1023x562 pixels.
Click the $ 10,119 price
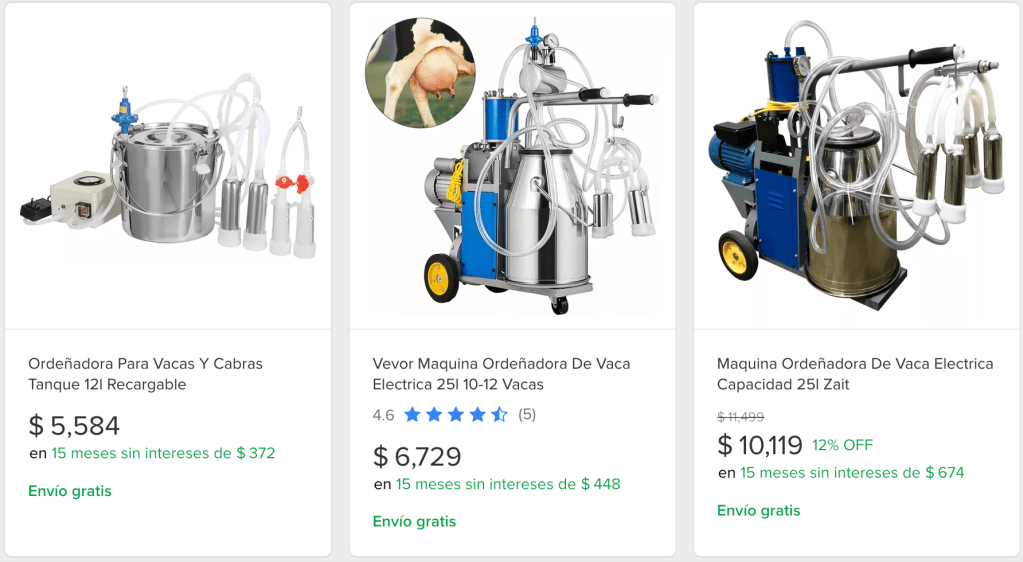point(759,445)
